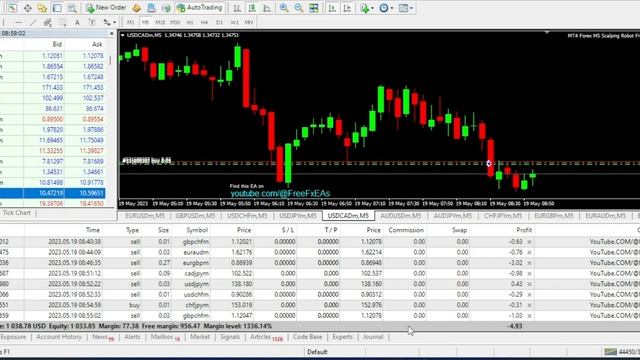Select the Arrows drawing tool
This screenshot has width=640, height=360.
107,22
